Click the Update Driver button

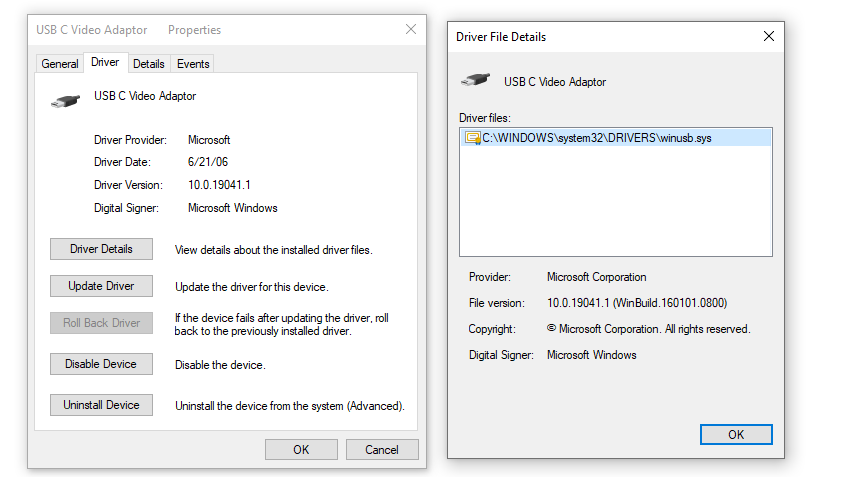point(101,286)
